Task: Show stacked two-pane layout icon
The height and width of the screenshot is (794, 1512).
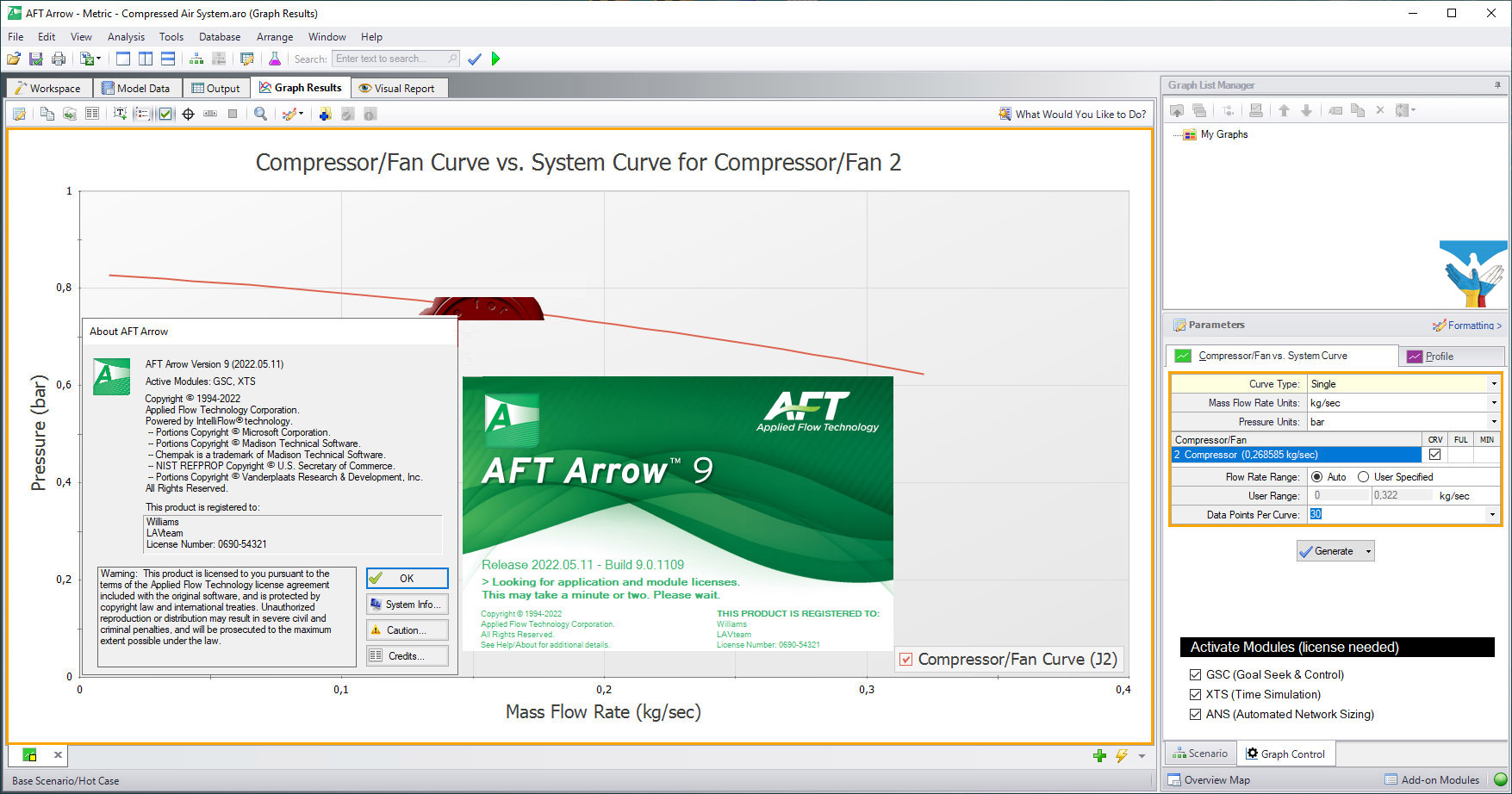Action: 168,59
